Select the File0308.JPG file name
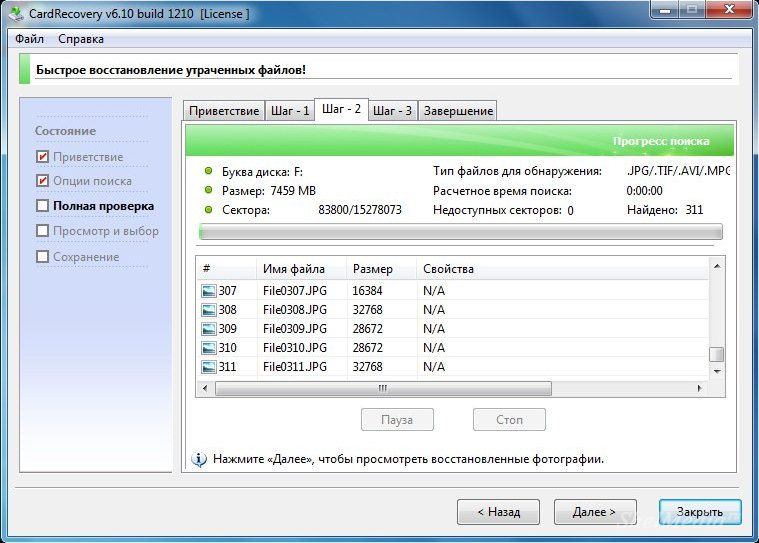This screenshot has width=759, height=543. [x=295, y=310]
